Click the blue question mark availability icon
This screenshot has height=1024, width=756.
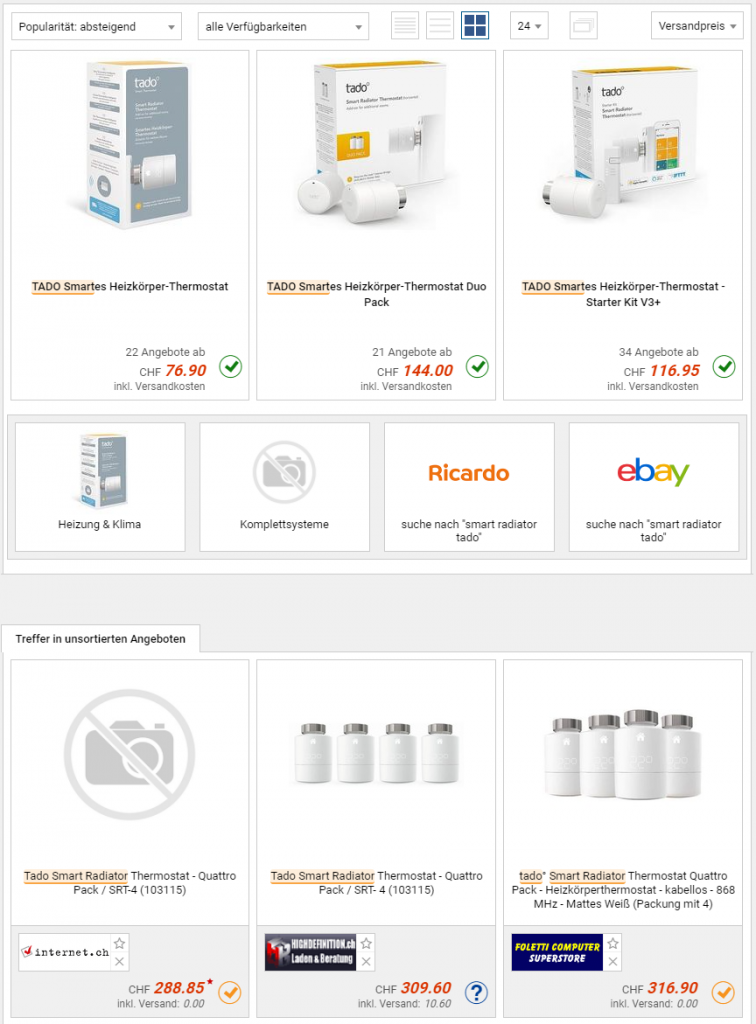click(x=477, y=993)
